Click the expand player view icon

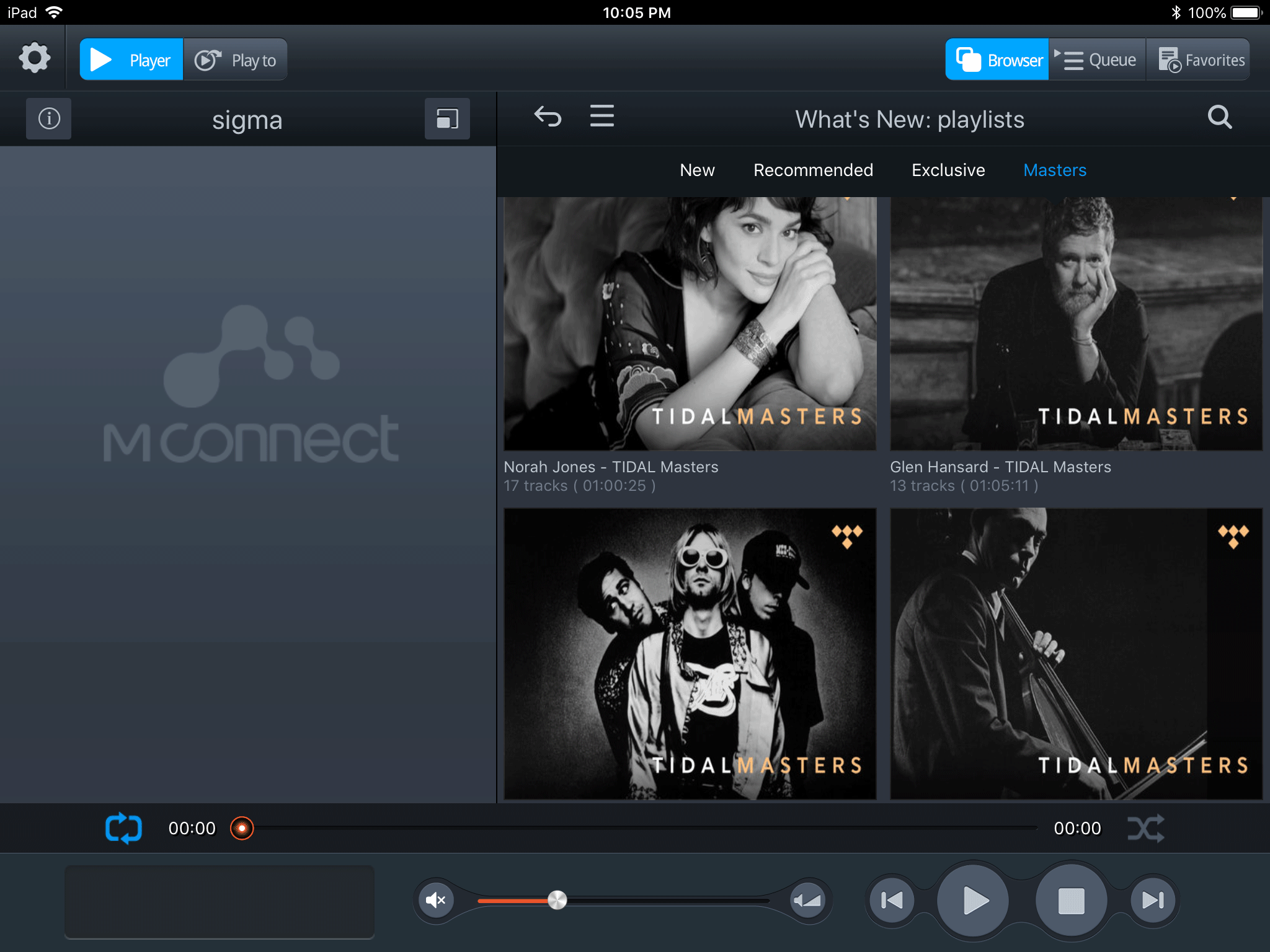[x=447, y=118]
